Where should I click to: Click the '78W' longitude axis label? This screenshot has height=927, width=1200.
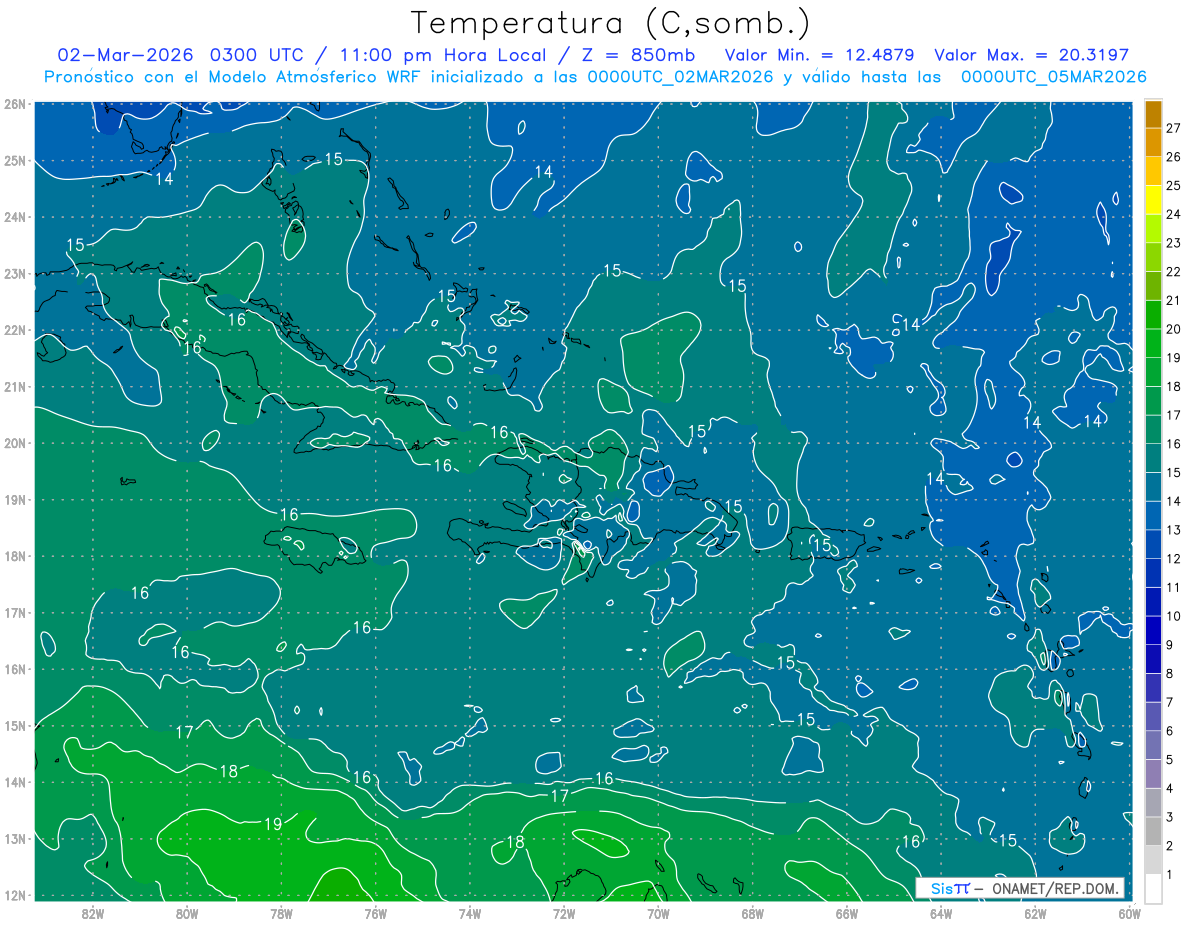coord(281,913)
